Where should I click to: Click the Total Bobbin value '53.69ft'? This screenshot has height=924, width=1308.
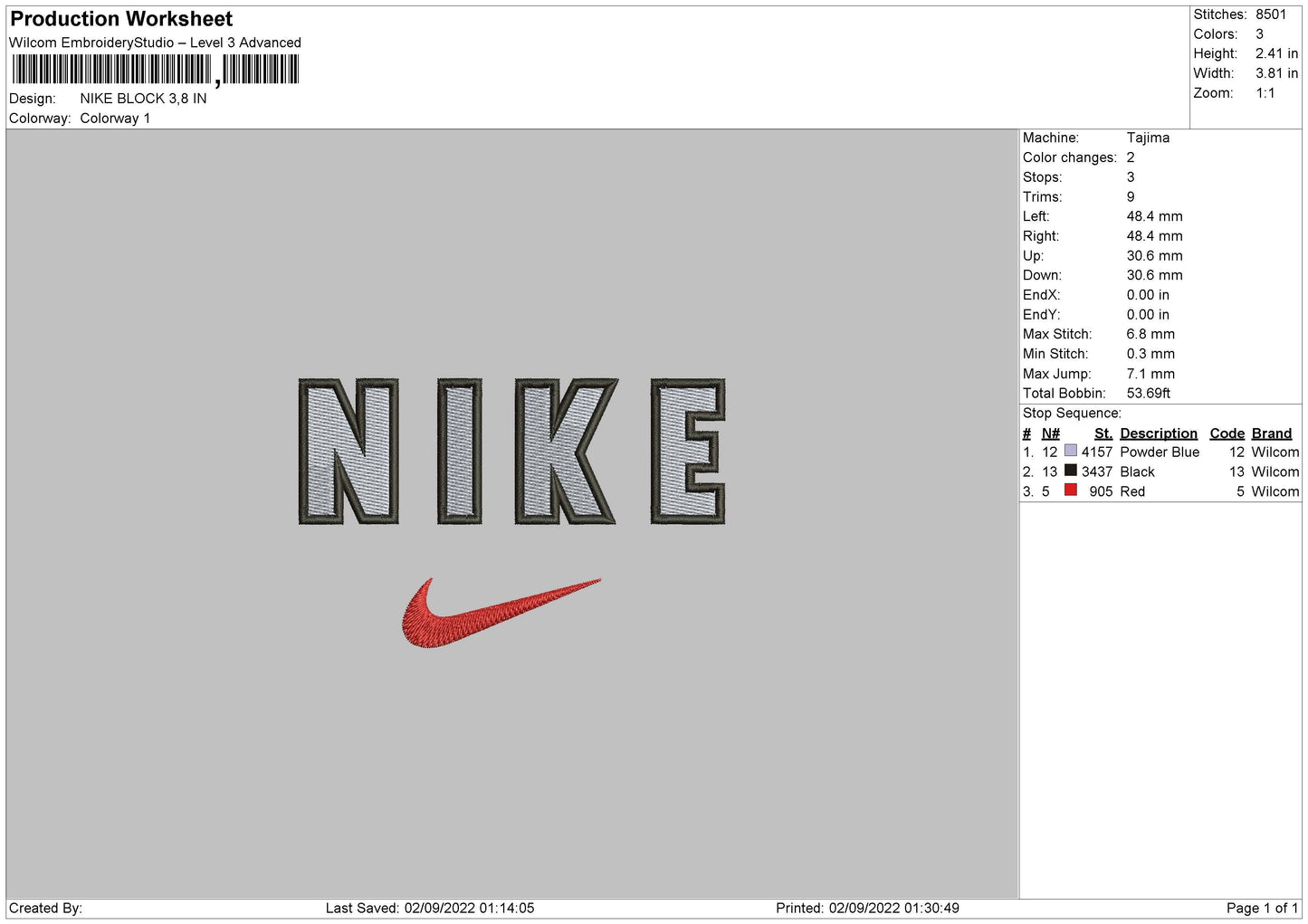(1149, 394)
